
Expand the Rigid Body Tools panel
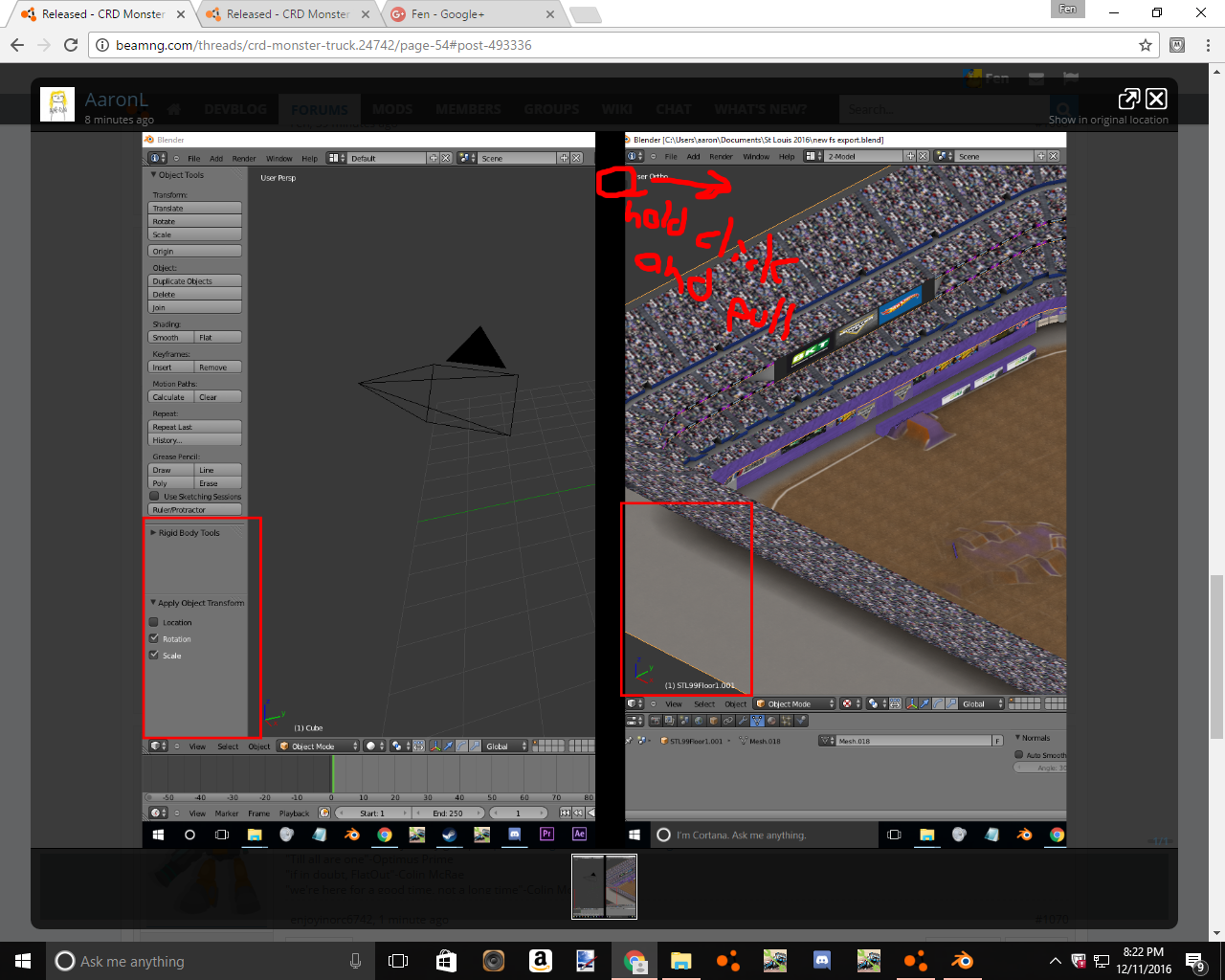pyautogui.click(x=153, y=532)
